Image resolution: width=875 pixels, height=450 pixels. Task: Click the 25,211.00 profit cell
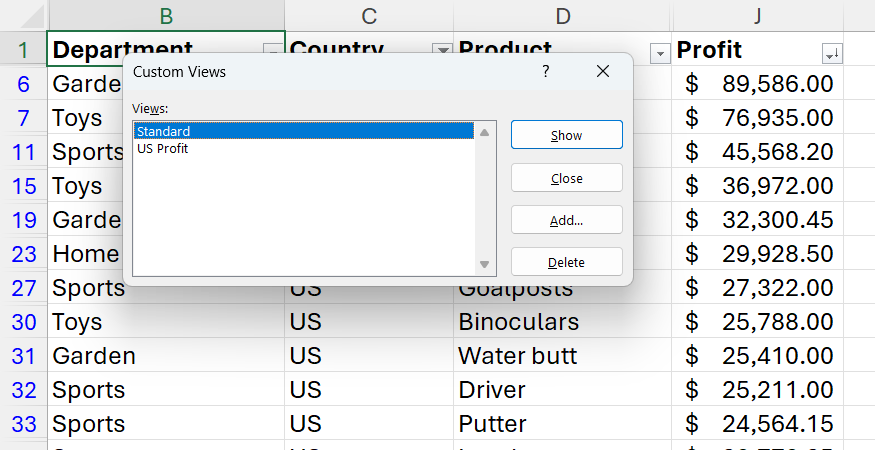point(757,390)
